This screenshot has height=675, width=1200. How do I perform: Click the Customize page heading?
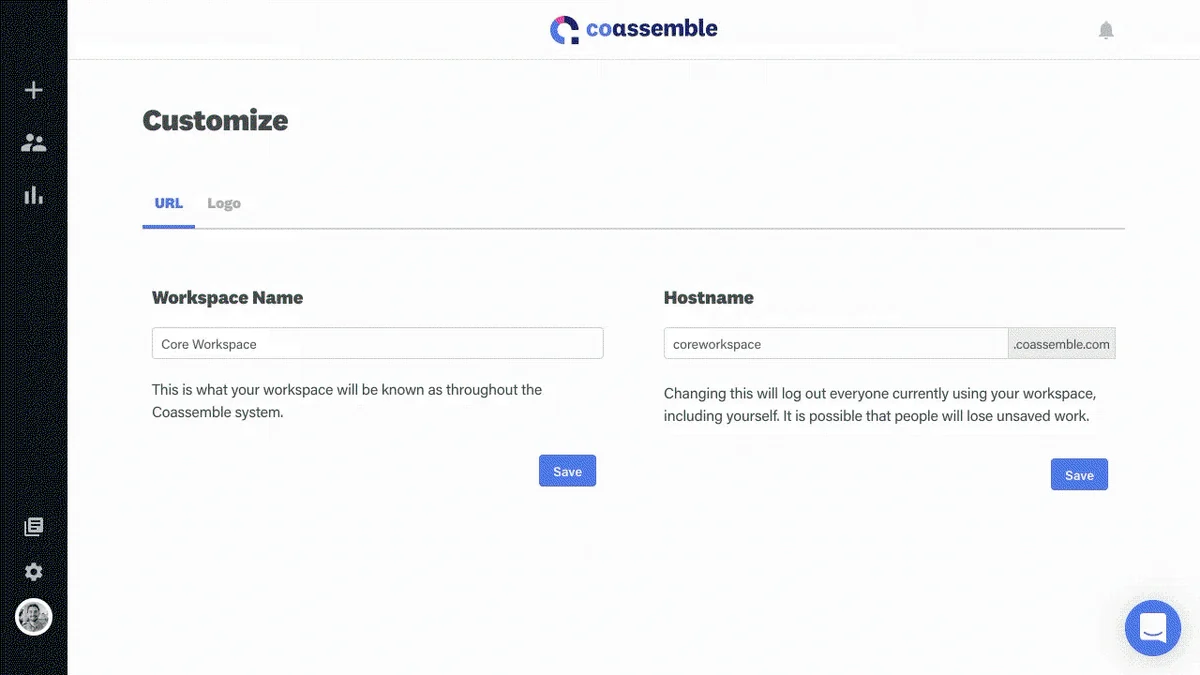point(215,120)
